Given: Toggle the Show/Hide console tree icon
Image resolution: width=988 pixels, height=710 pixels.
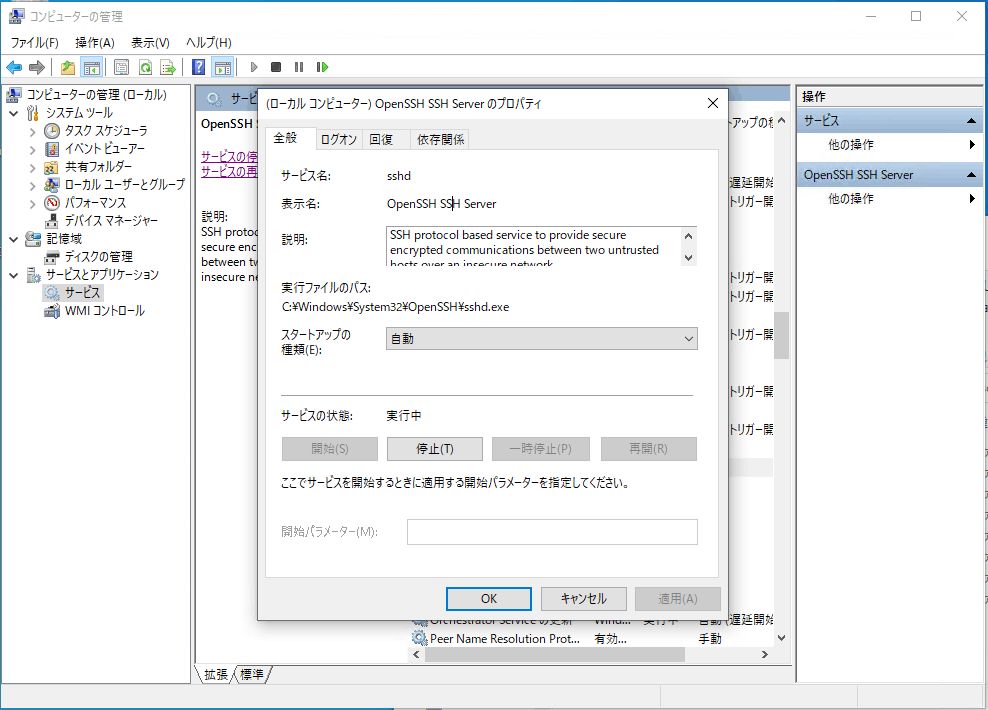Looking at the screenshot, I should (x=92, y=67).
